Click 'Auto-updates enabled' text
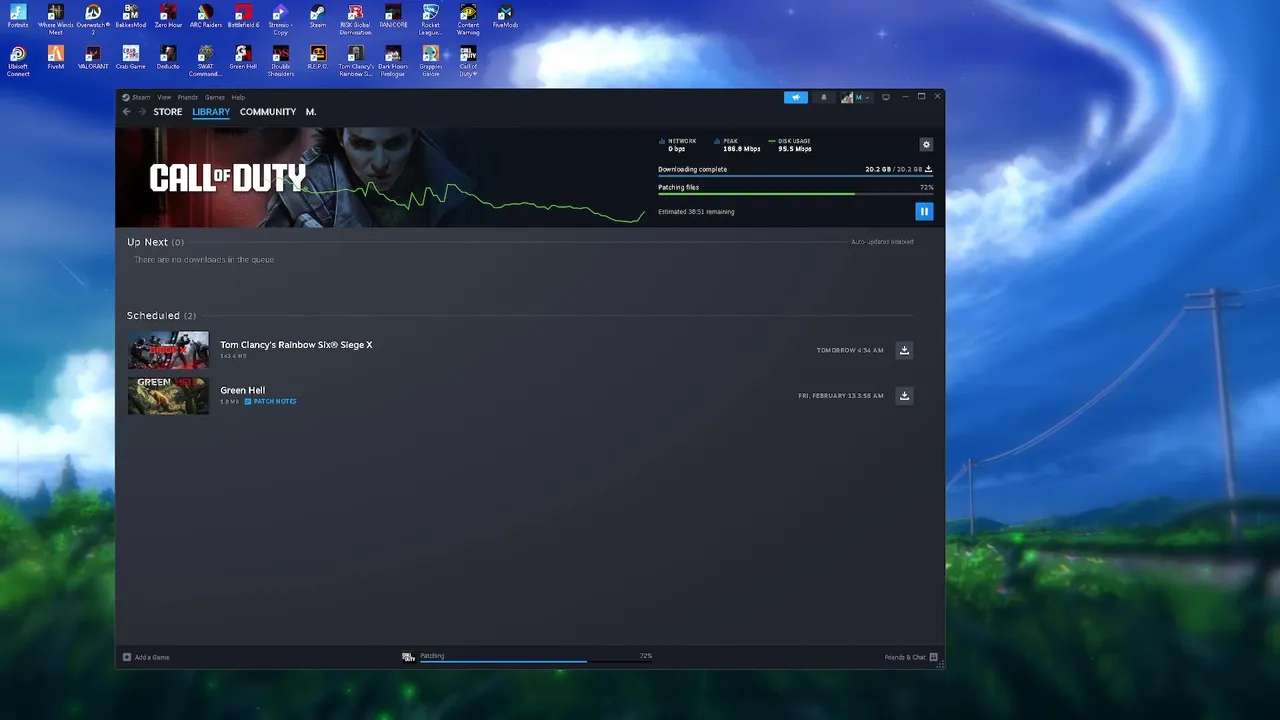Viewport: 1280px width, 720px height. (882, 242)
